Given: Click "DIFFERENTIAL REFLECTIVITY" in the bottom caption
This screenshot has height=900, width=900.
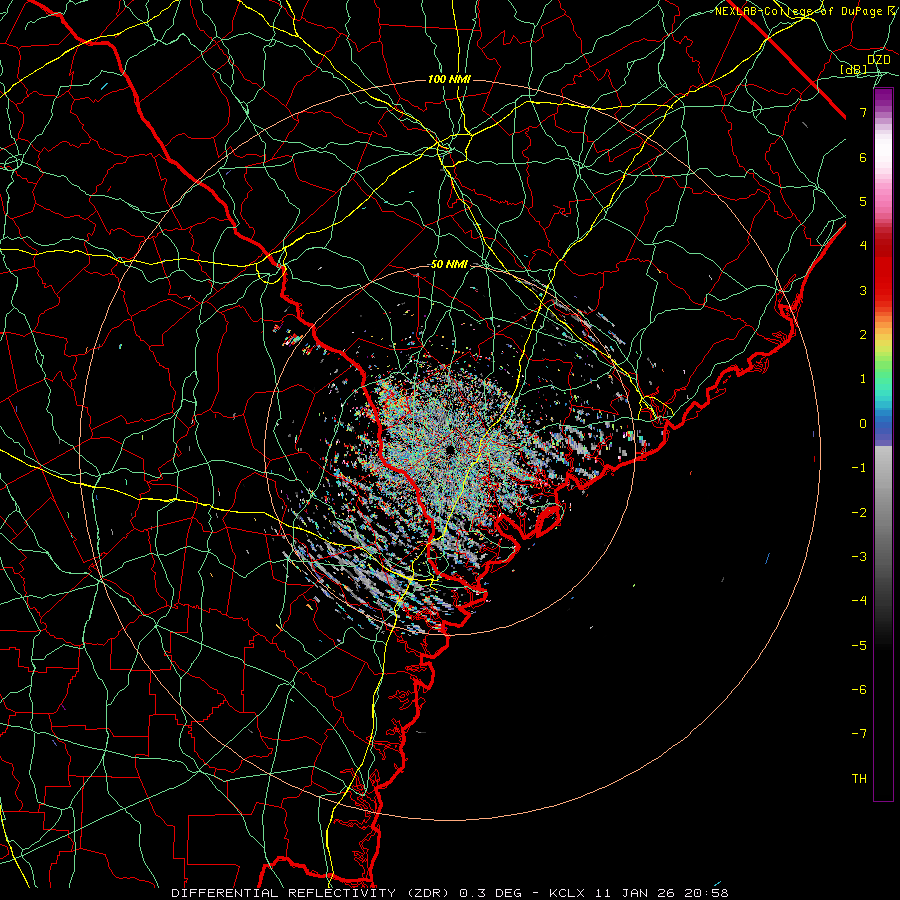Looking at the screenshot, I should click(284, 893).
